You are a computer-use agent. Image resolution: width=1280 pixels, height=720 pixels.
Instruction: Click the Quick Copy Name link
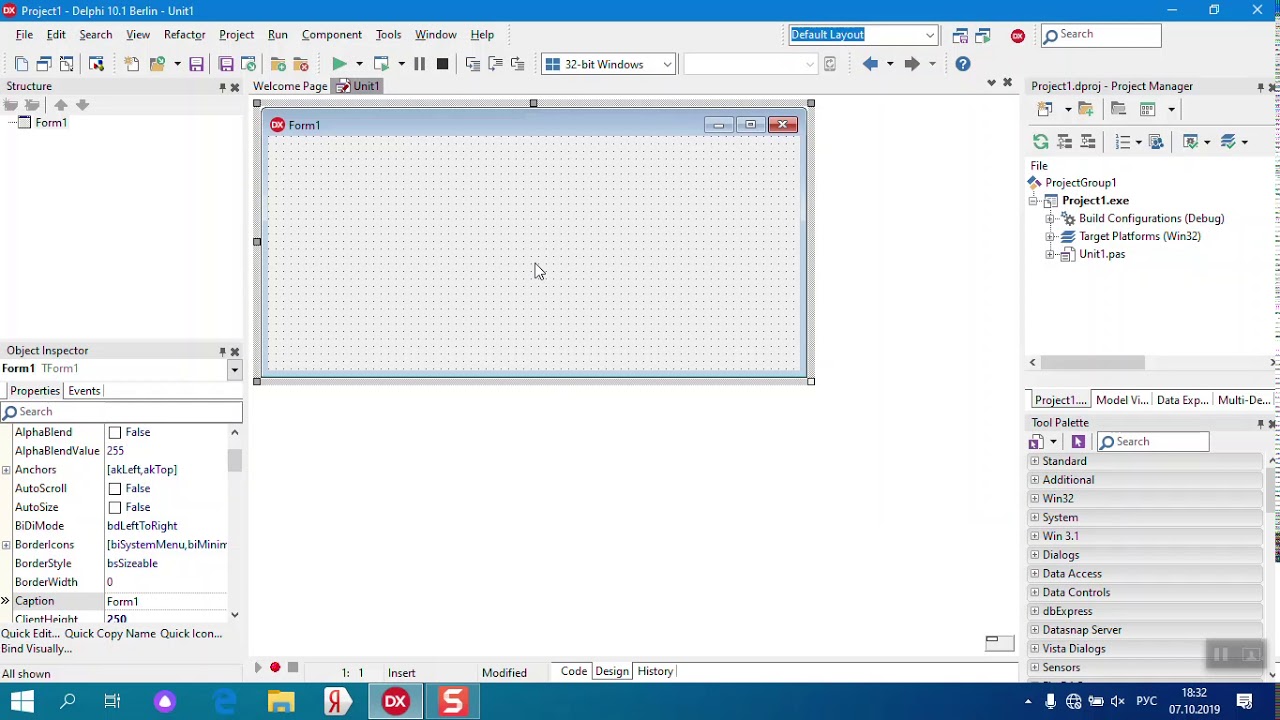tap(110, 634)
